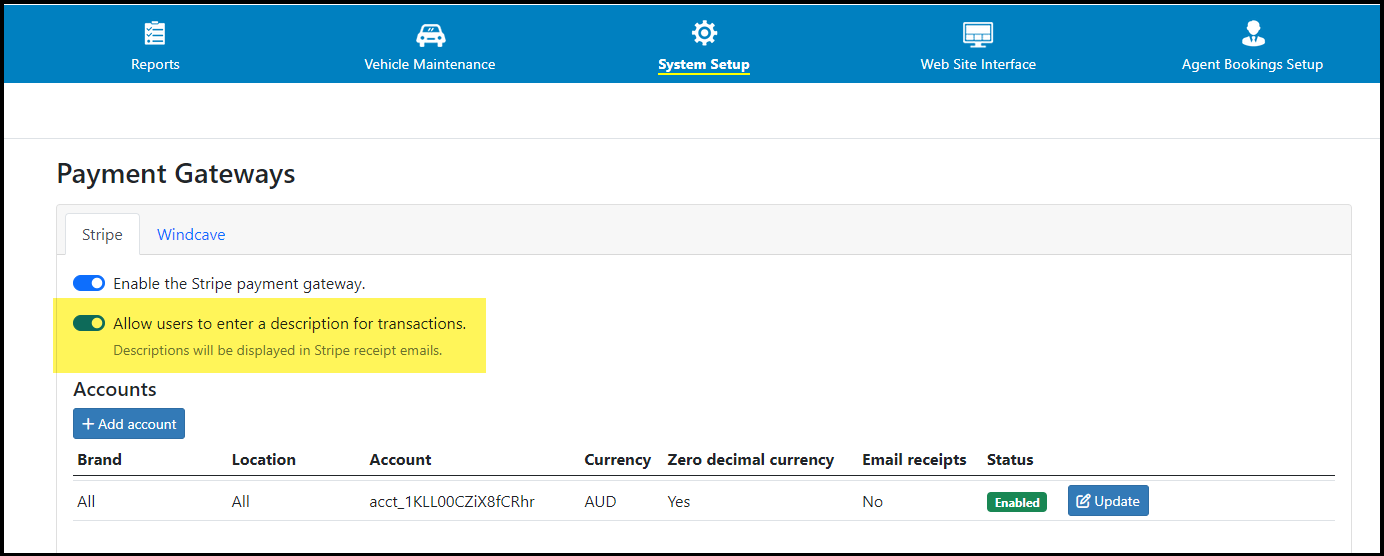Image resolution: width=1384 pixels, height=556 pixels.
Task: Open the Reports menu label
Action: pyautogui.click(x=155, y=64)
